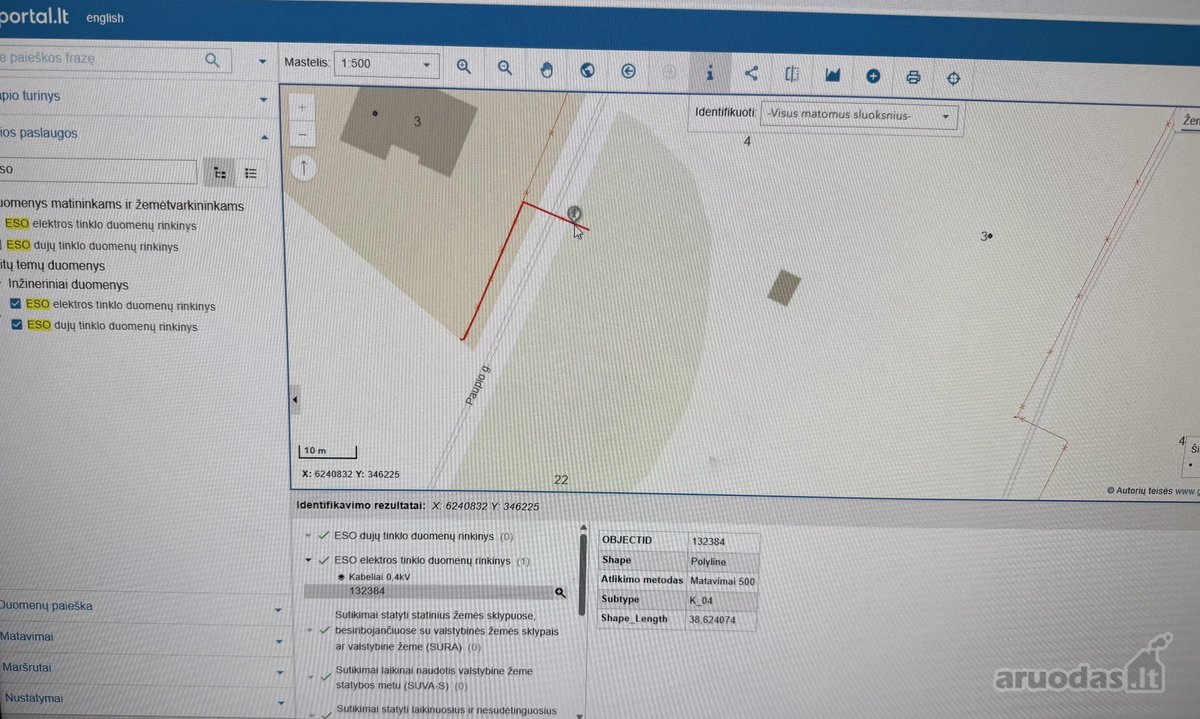Zoom to feature 132384 with the magnifier

560,593
